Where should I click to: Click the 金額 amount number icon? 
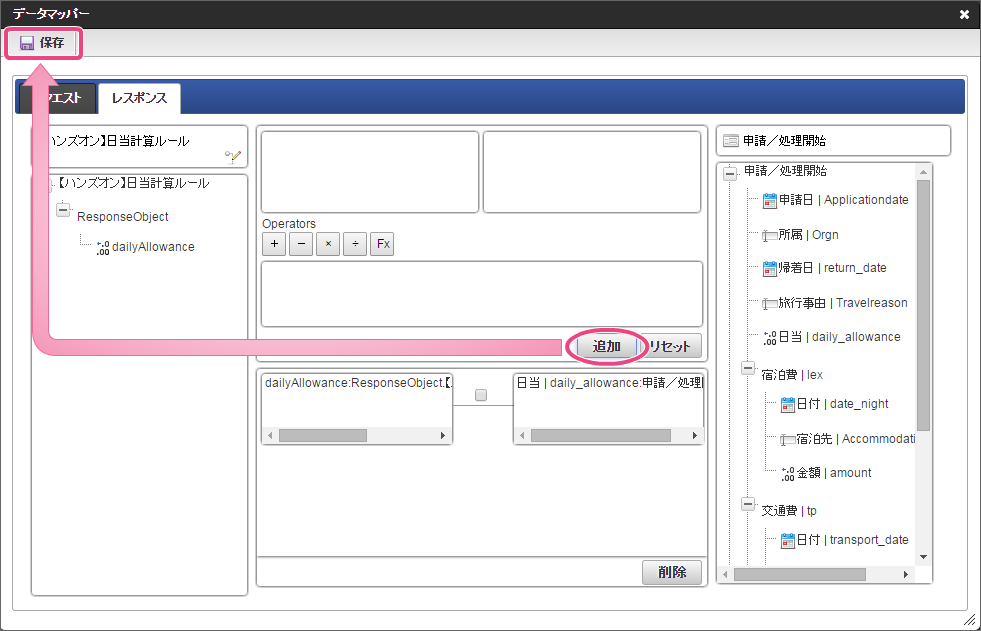788,474
